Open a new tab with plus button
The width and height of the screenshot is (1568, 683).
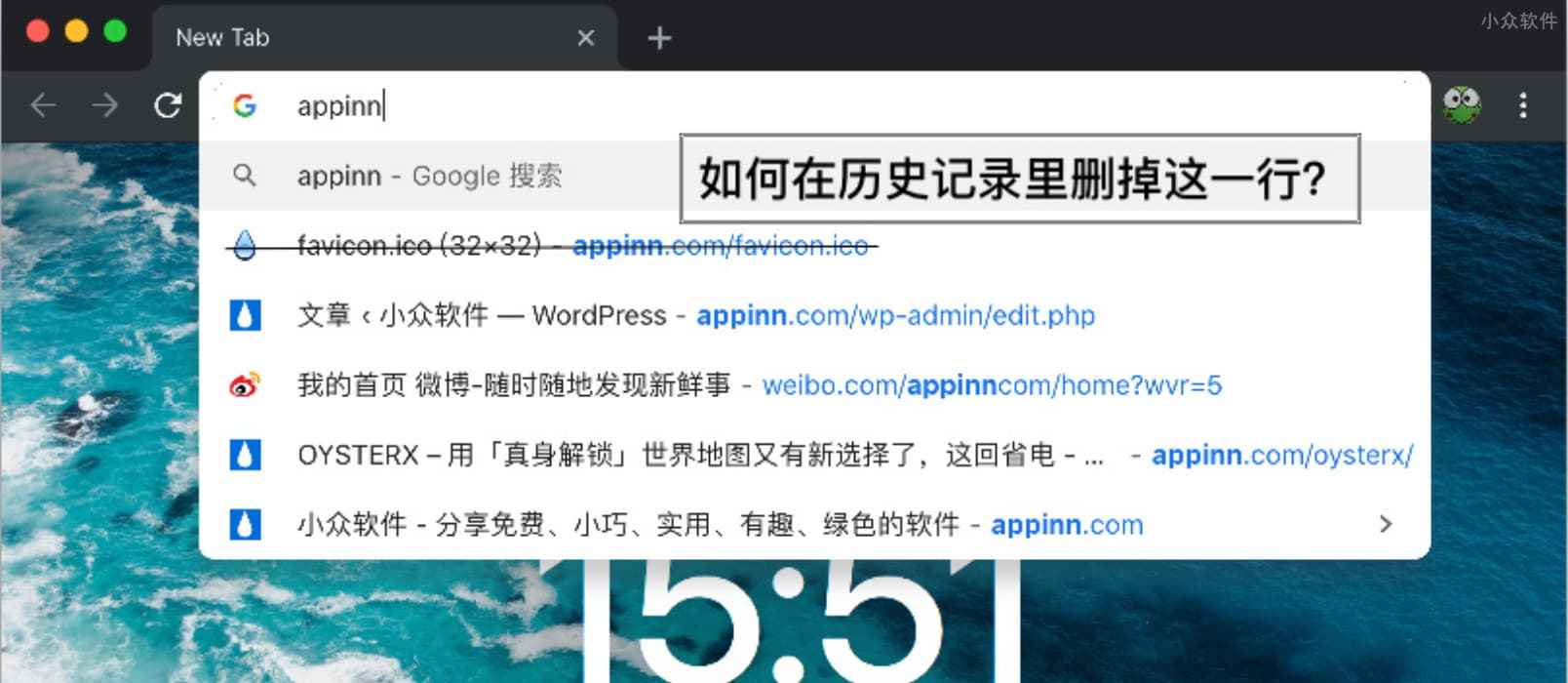click(x=660, y=38)
